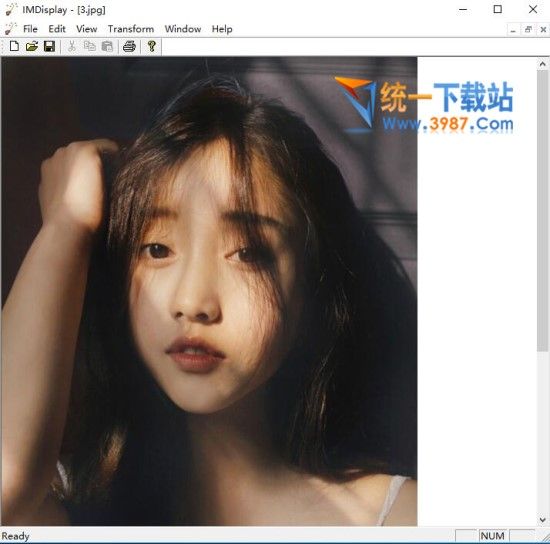Open the Transform menu

[131, 29]
